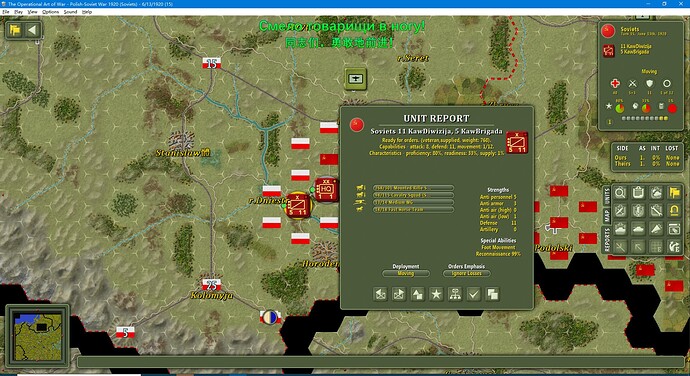Switch to the UNITS side tab
Viewport: 690px width, 376px height.
point(607,196)
